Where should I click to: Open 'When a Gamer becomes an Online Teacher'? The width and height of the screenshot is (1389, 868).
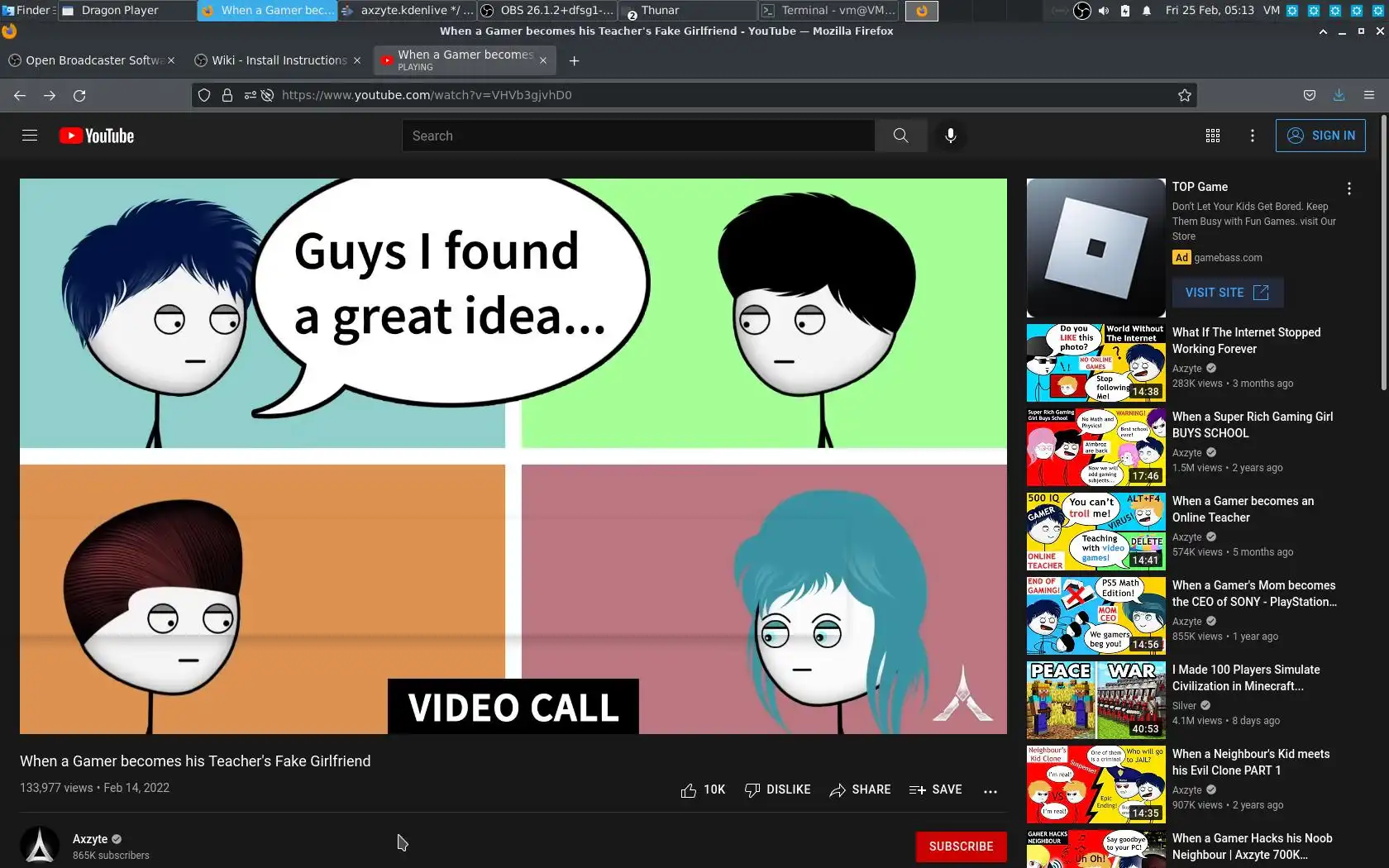pyautogui.click(x=1243, y=509)
